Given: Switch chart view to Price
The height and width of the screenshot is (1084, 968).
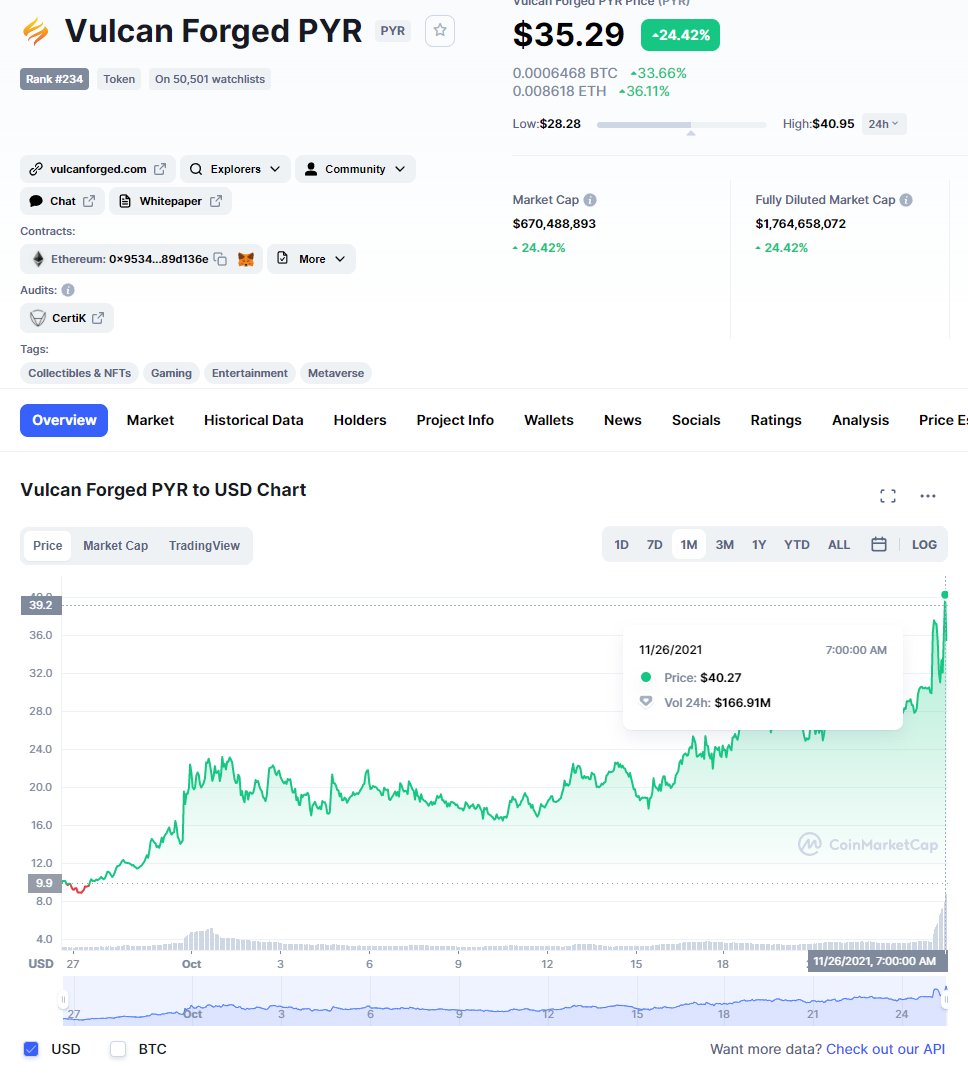Looking at the screenshot, I should pos(47,545).
